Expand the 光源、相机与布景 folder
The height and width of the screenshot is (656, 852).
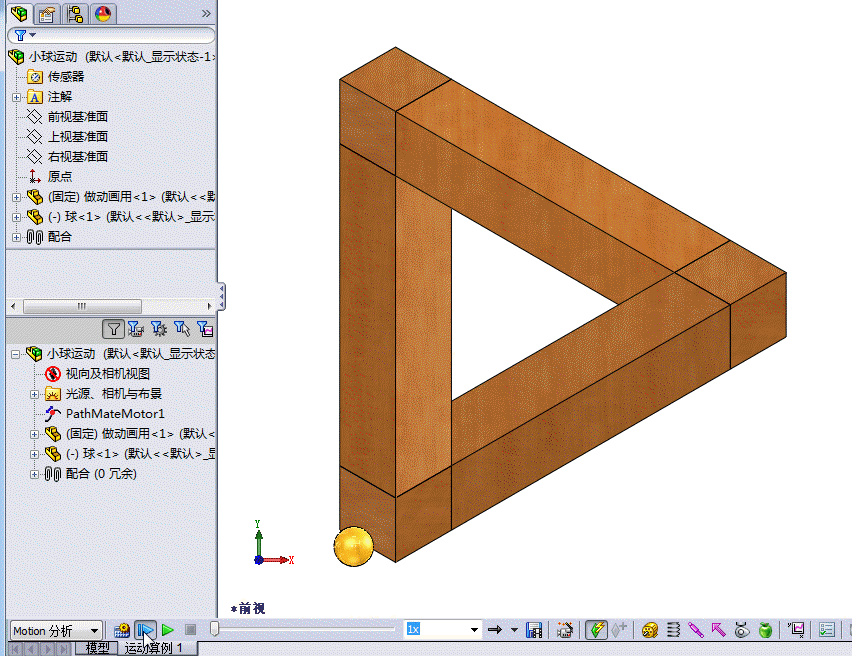click(34, 395)
